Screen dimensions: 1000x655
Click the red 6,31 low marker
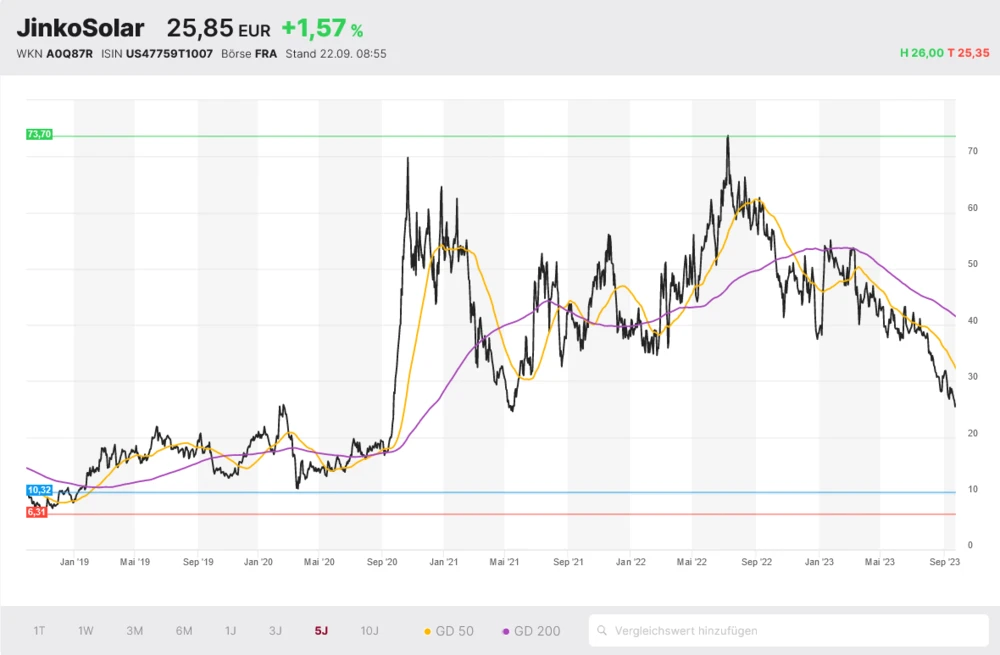click(37, 512)
